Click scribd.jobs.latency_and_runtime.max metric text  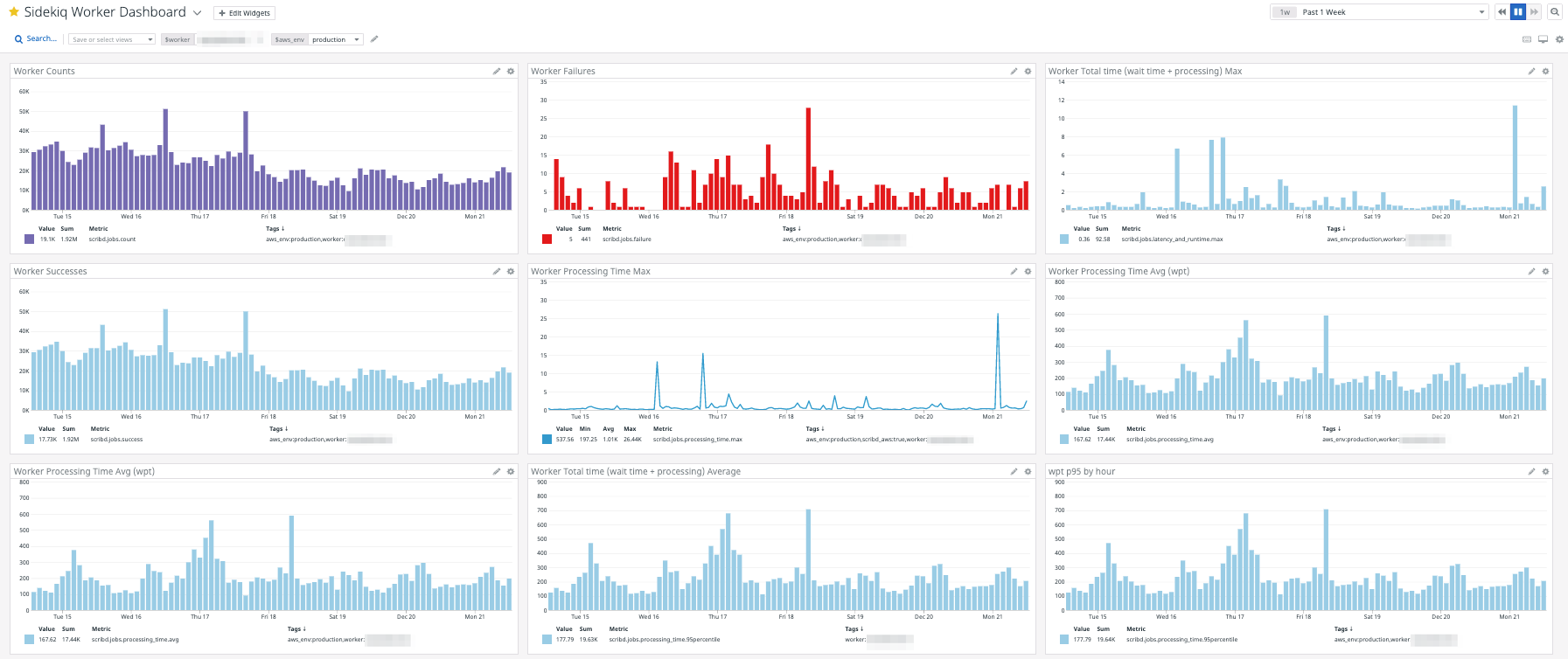[x=1172, y=239]
